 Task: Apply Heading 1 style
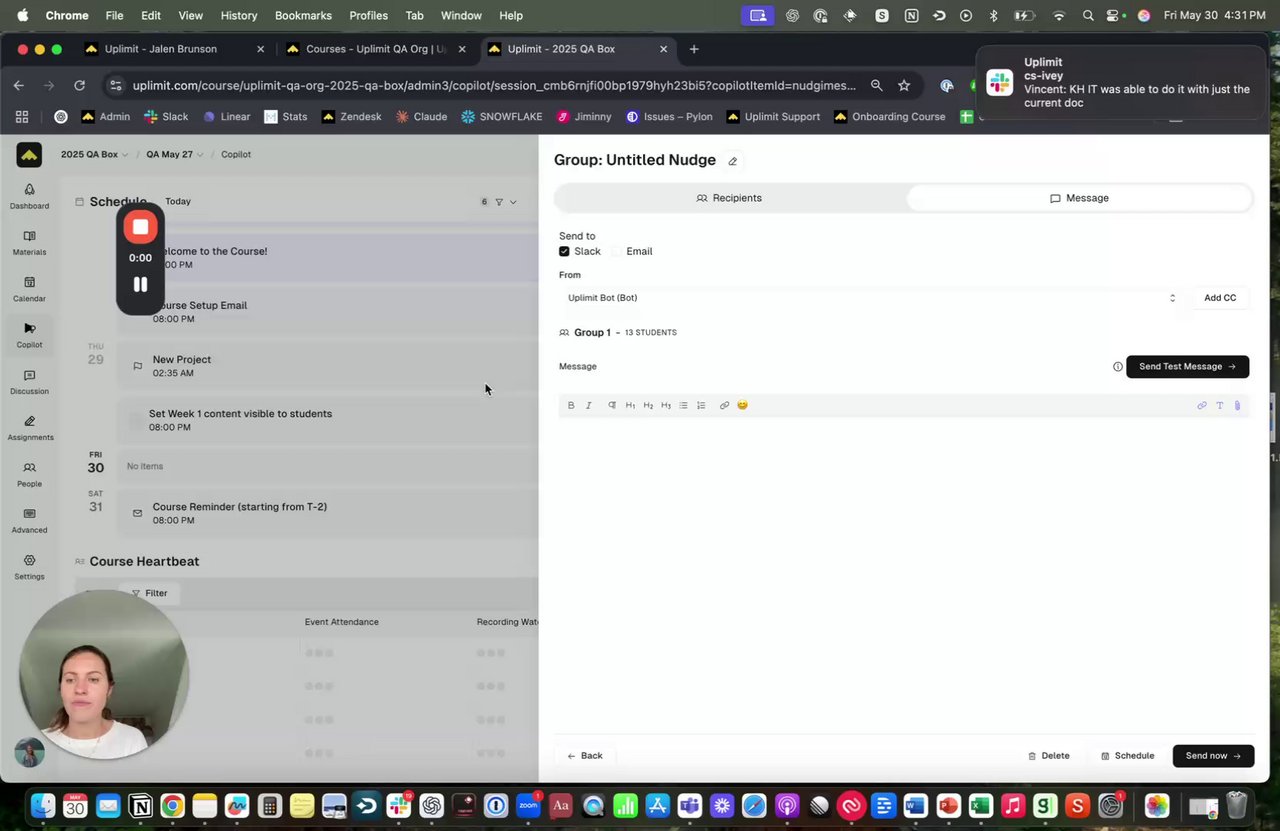[630, 405]
